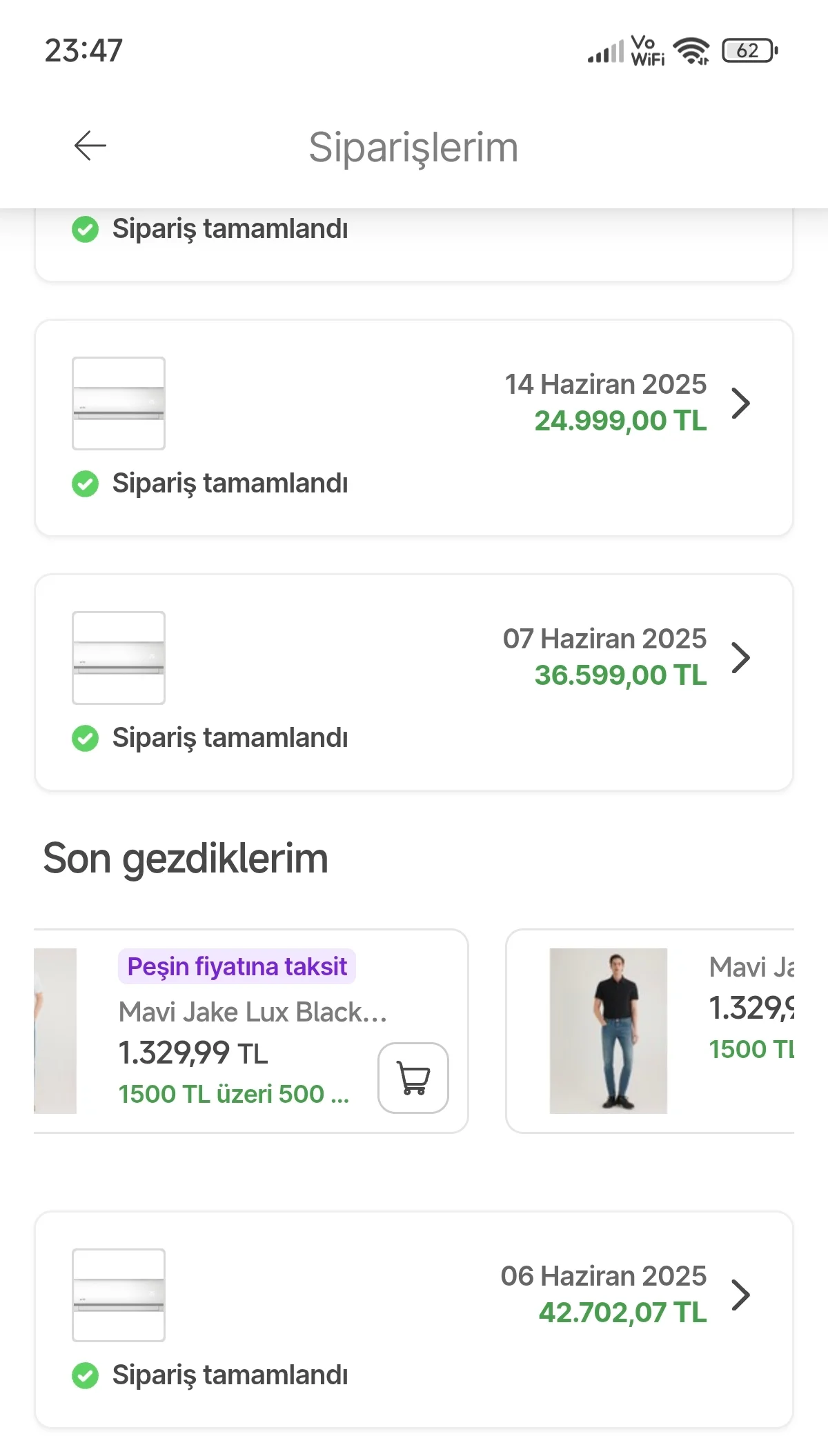828x1456 pixels.
Task: Expand the 14 Haziran 2025 order chevron
Action: point(741,403)
